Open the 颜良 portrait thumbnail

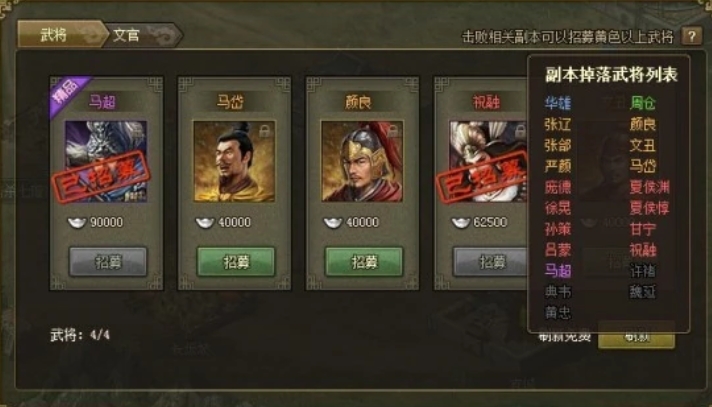pyautogui.click(x=362, y=161)
